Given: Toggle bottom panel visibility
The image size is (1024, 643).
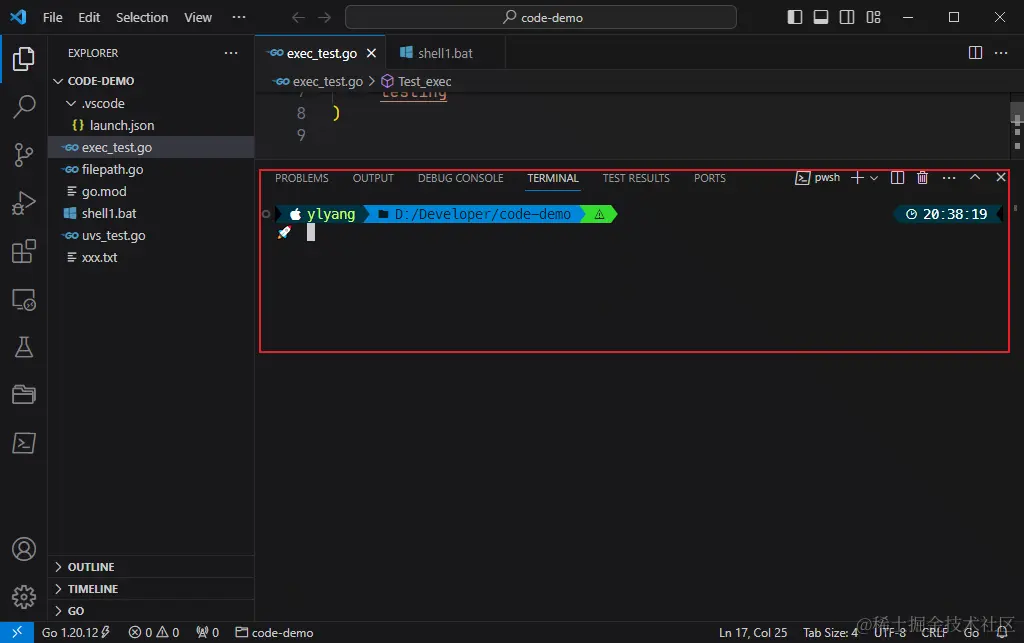Looking at the screenshot, I should (x=821, y=17).
